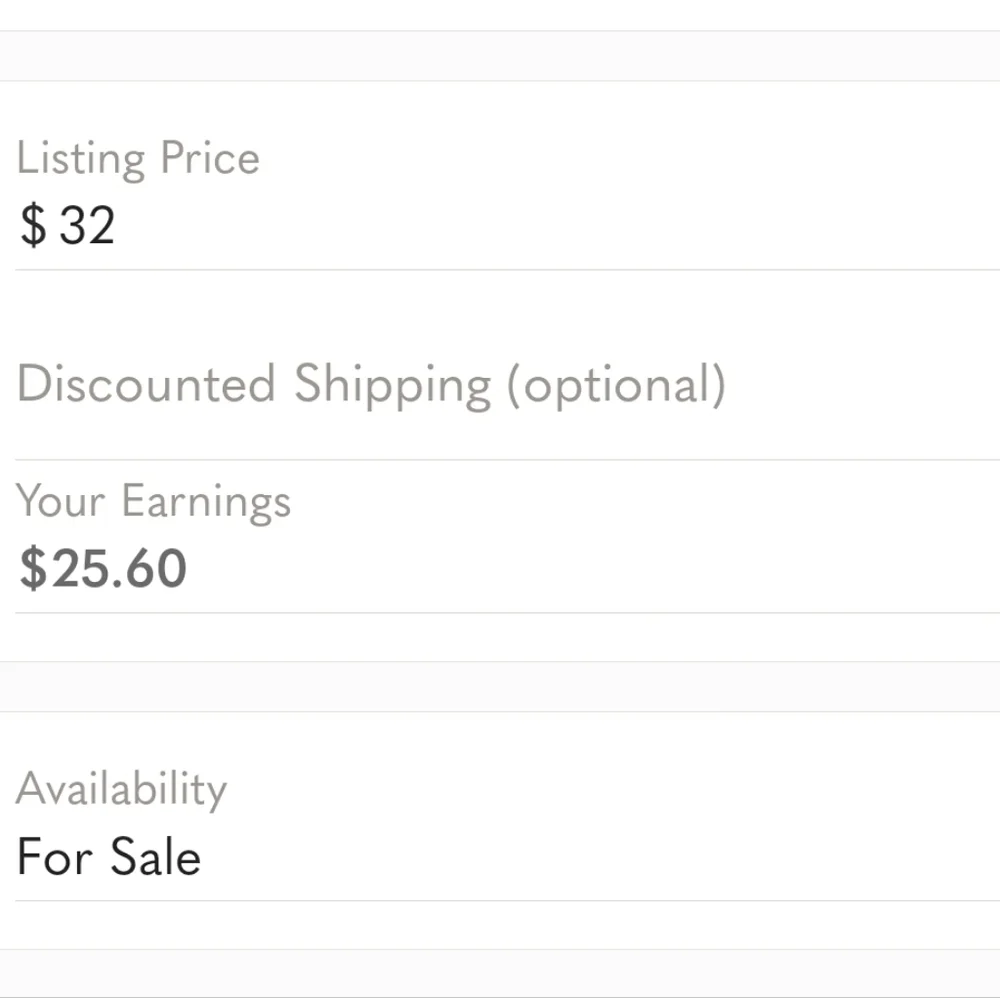Click the Listing Price label
Image resolution: width=1000 pixels, height=998 pixels.
(138, 158)
